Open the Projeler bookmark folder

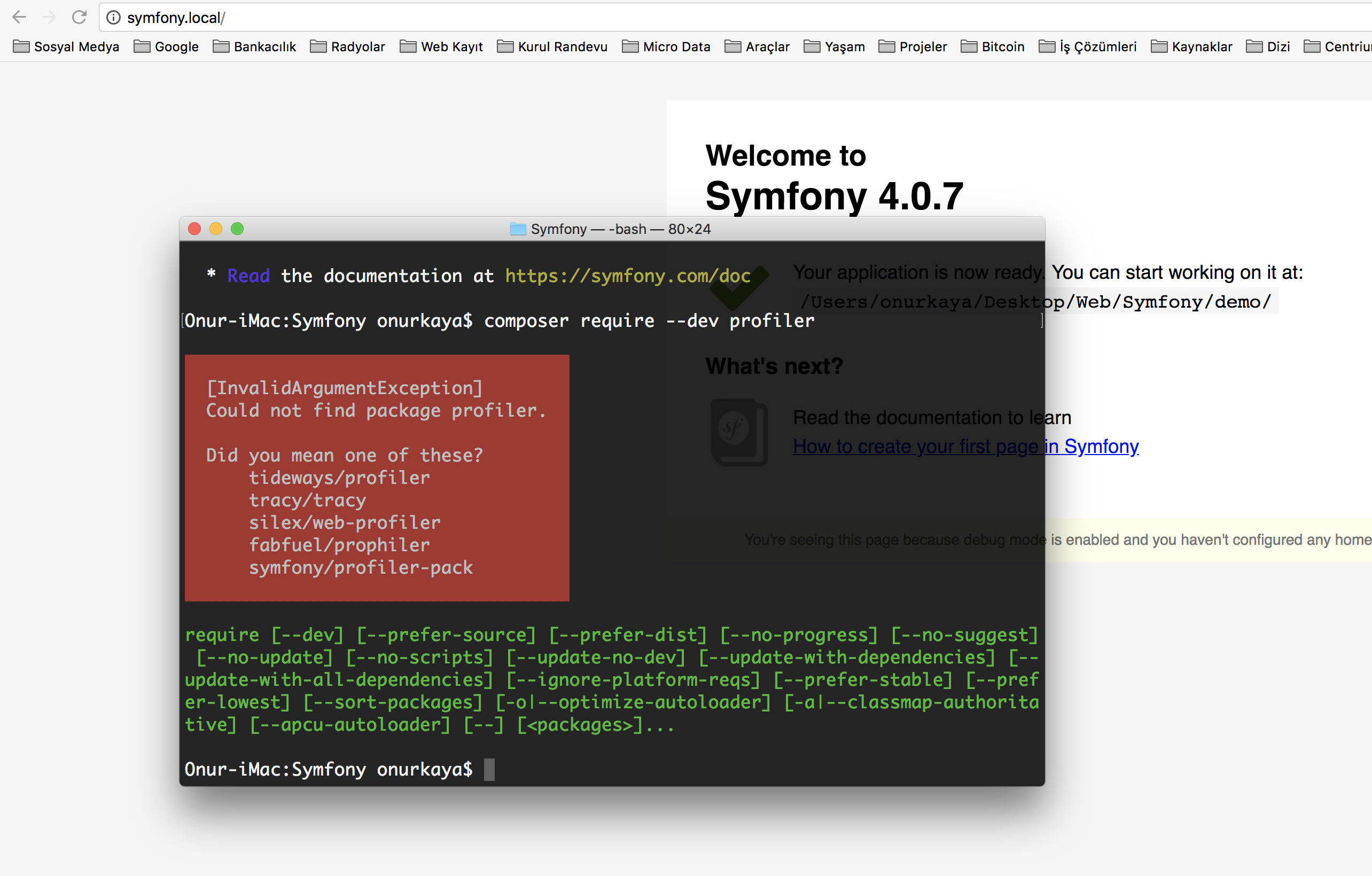click(x=913, y=46)
